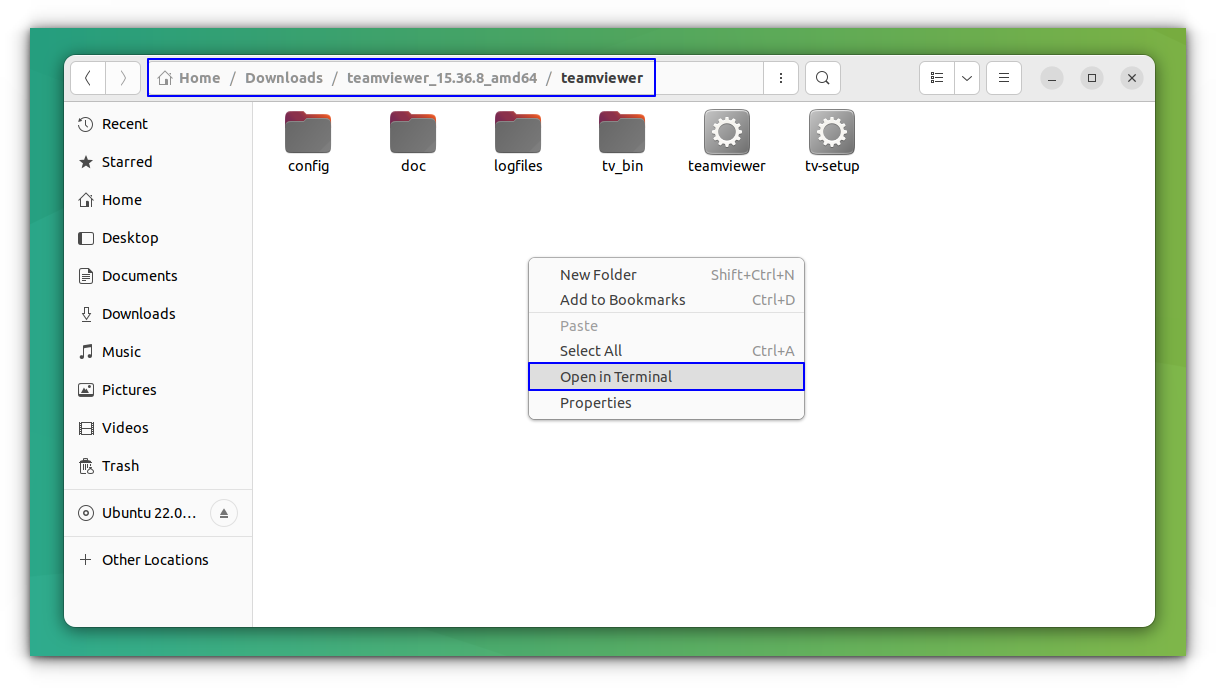The image size is (1216, 688).
Task: Open Pictures in the sidebar
Action: click(158, 390)
